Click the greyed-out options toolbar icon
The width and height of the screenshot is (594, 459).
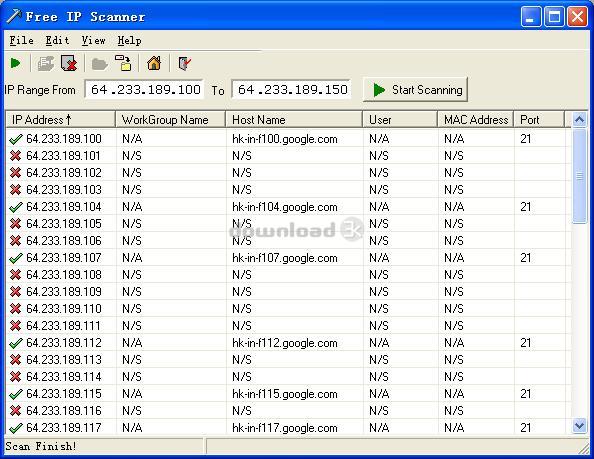tap(46, 64)
